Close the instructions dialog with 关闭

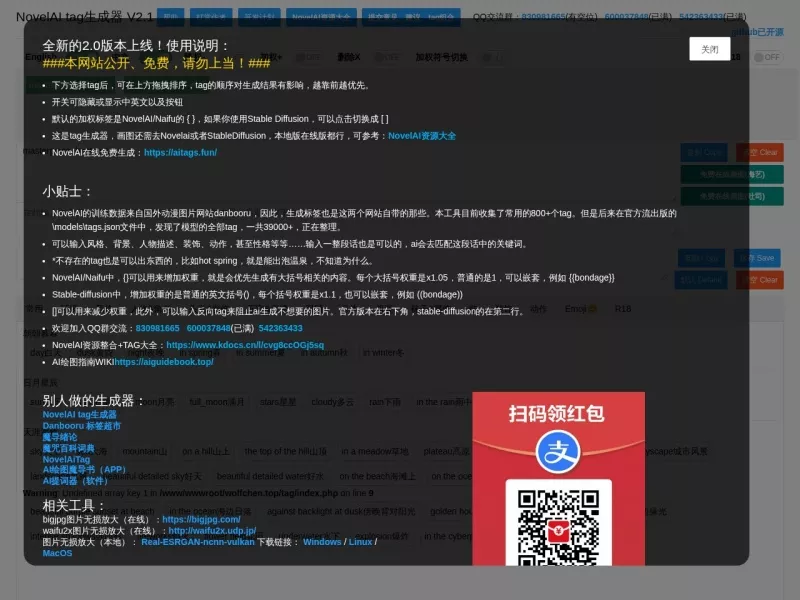coord(709,49)
